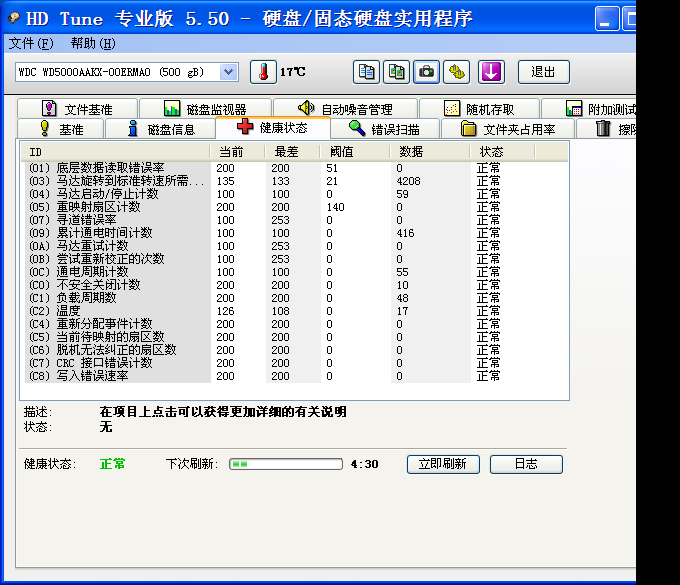
Task: Switch to the 基准 tab
Action: click(x=61, y=129)
